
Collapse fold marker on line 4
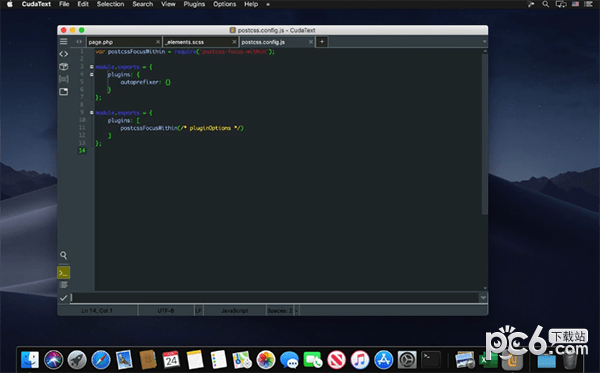pyautogui.click(x=91, y=74)
